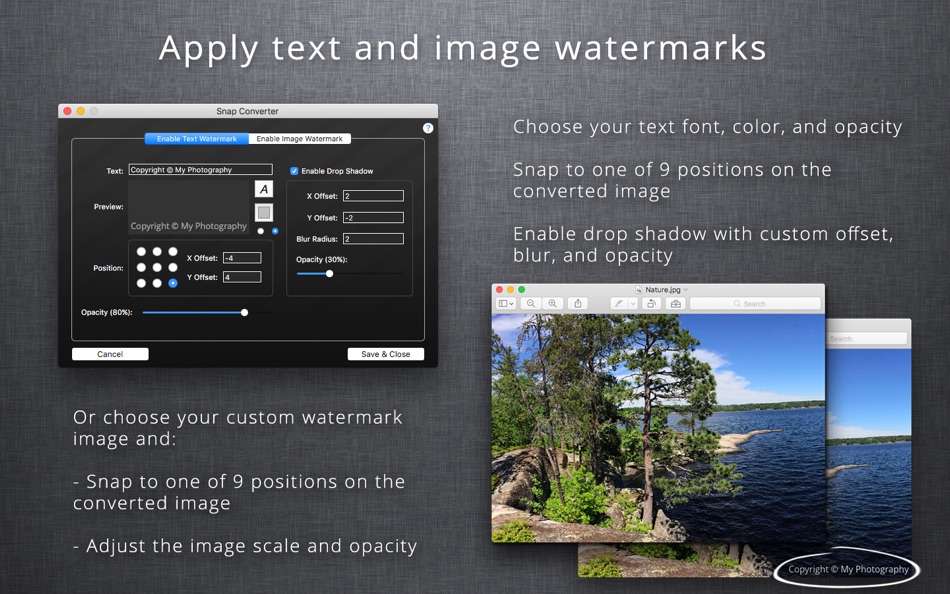Click the Cancel button
This screenshot has height=594, width=950.
[110, 354]
